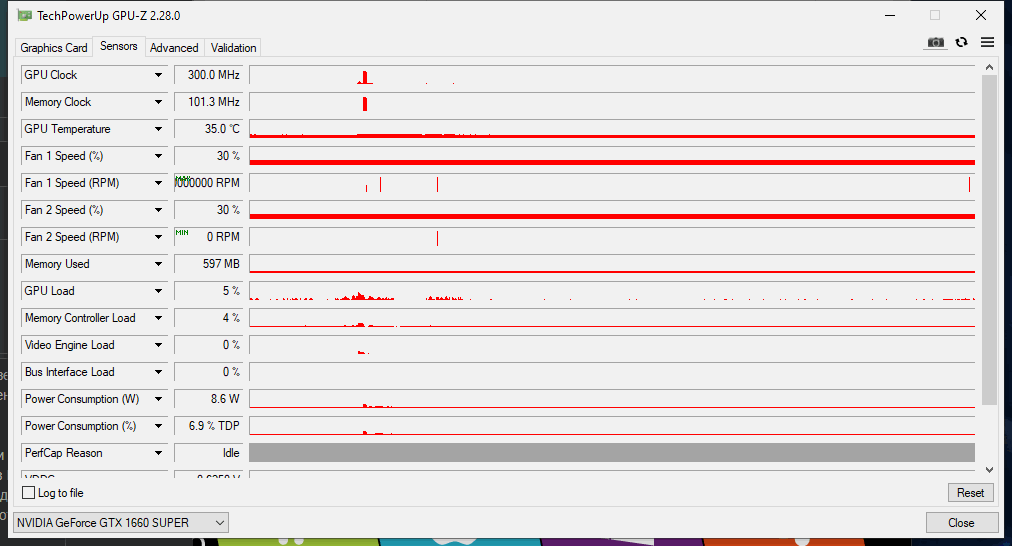The width and height of the screenshot is (1012, 546).
Task: Click the GPU Temperature history graph
Action: click(612, 129)
